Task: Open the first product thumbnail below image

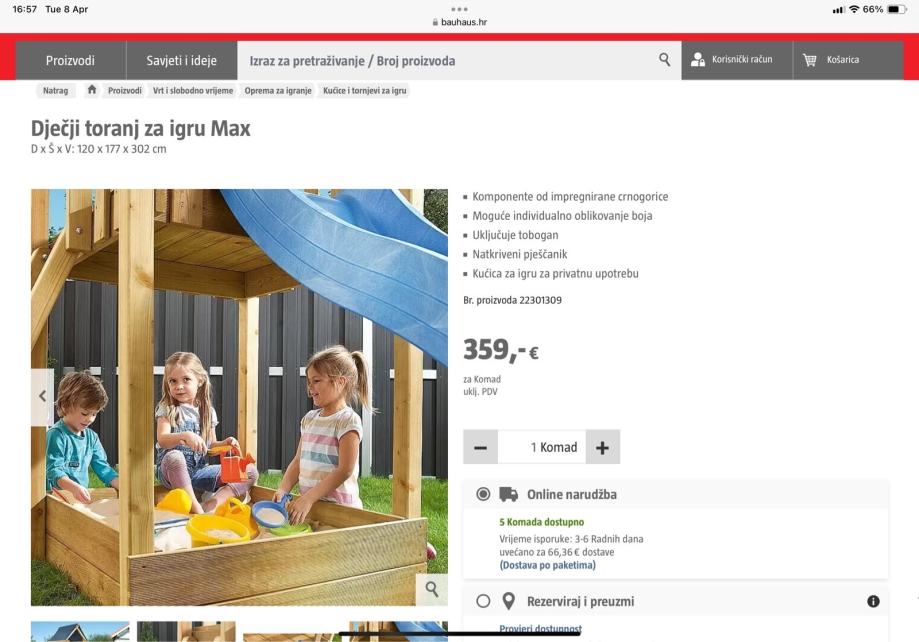Action: click(x=80, y=631)
